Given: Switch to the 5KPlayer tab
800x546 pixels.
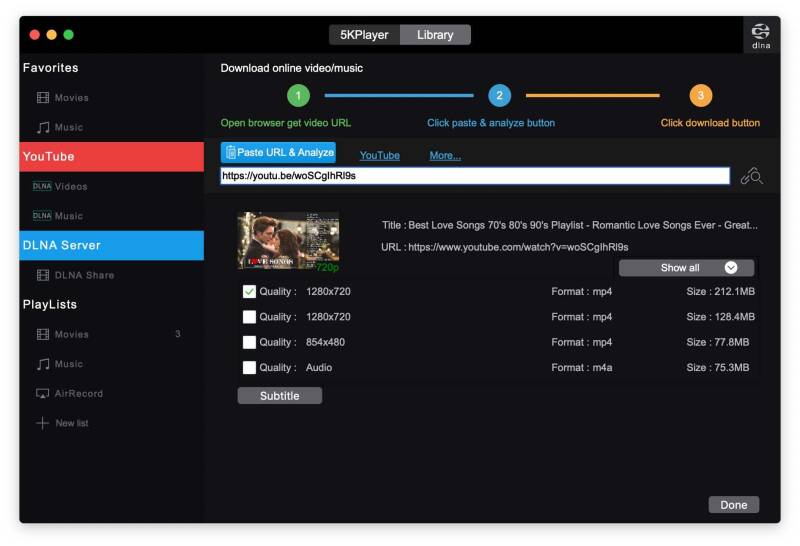Looking at the screenshot, I should pos(364,35).
